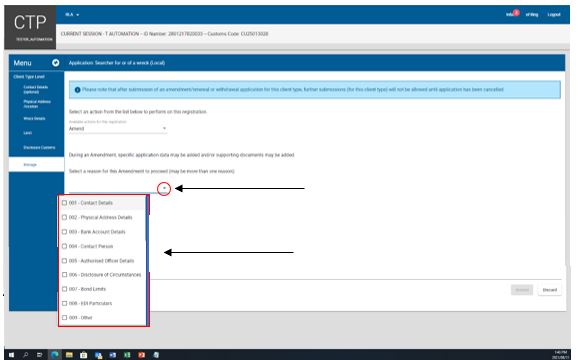Expand the Amend action dropdown

(118, 128)
